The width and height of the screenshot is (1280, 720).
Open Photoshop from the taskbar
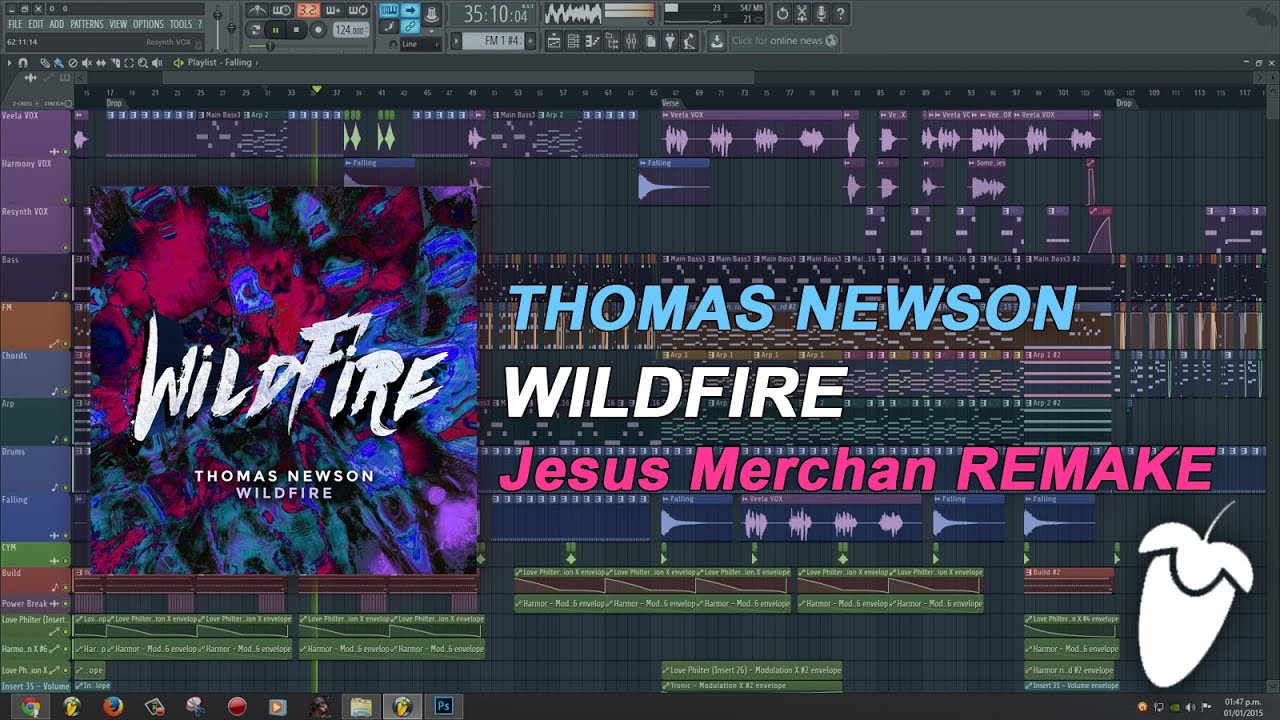tap(443, 707)
